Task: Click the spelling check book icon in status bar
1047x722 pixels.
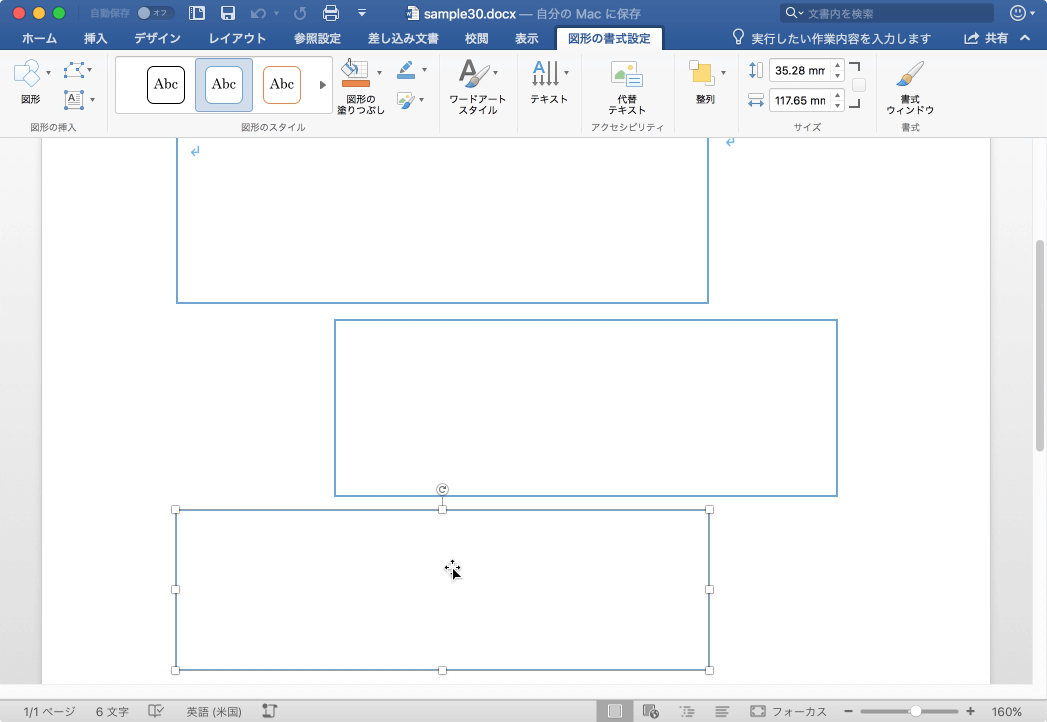Action: [156, 711]
